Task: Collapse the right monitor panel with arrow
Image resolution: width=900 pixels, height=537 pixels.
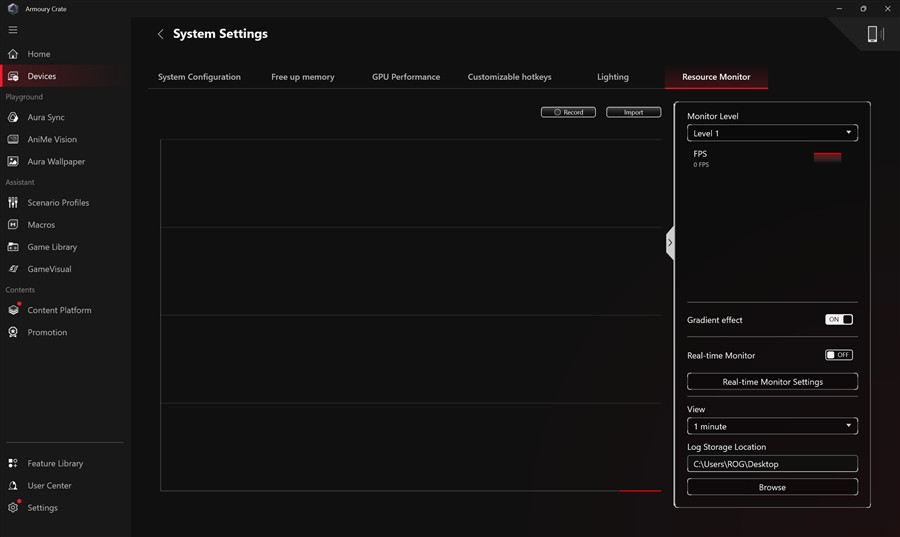Action: (x=670, y=243)
